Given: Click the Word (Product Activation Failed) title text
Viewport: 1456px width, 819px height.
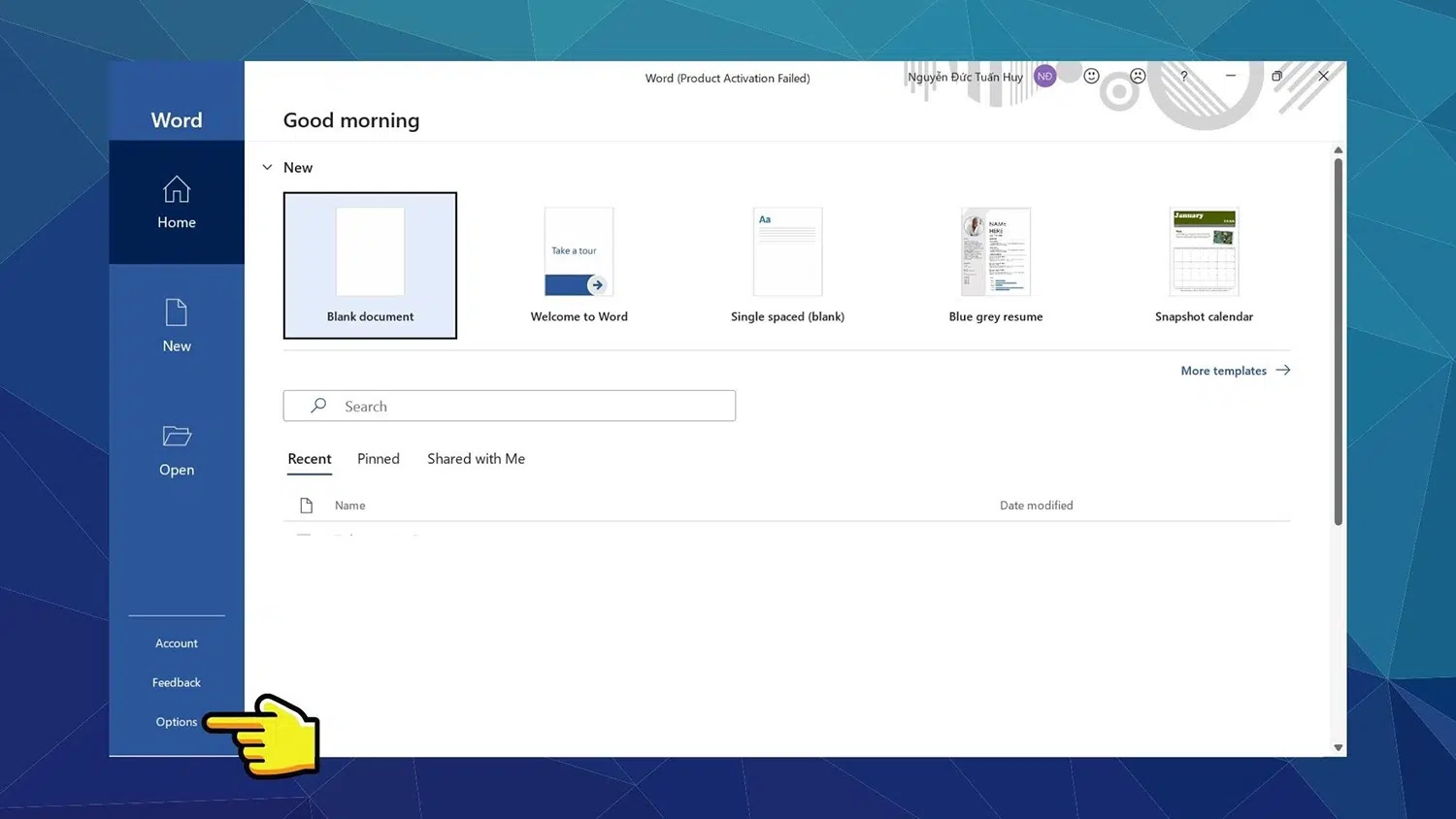Looking at the screenshot, I should pyautogui.click(x=727, y=78).
